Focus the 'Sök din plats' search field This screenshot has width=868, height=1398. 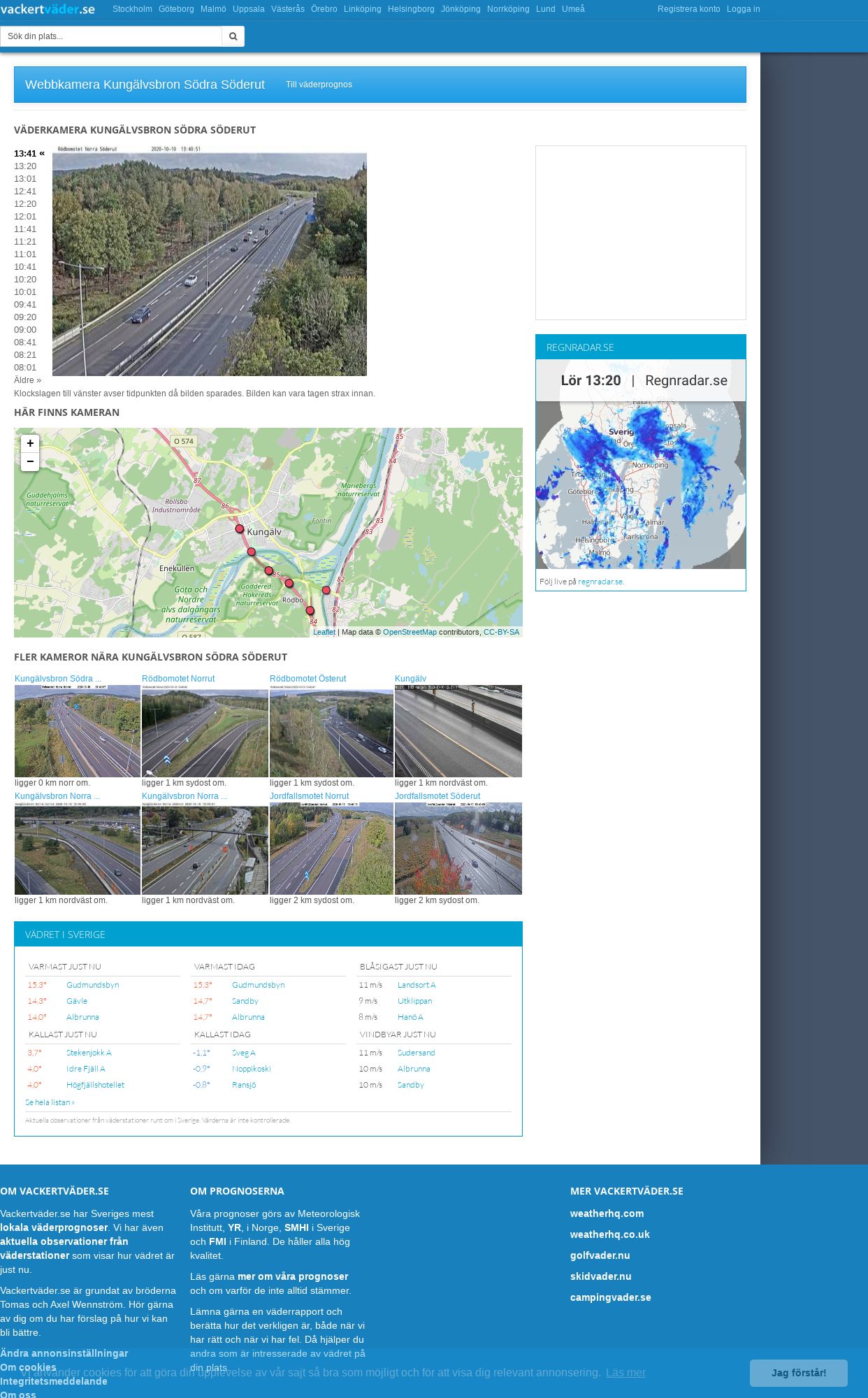(x=111, y=36)
